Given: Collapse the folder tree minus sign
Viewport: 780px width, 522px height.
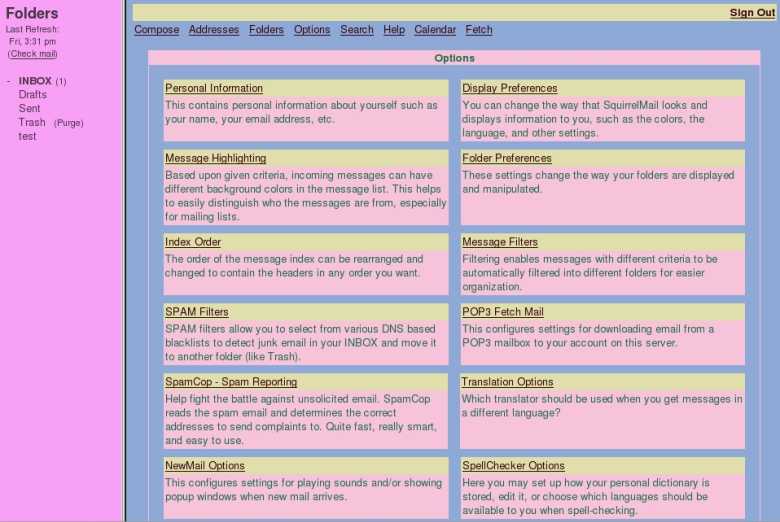Looking at the screenshot, I should tap(8, 81).
